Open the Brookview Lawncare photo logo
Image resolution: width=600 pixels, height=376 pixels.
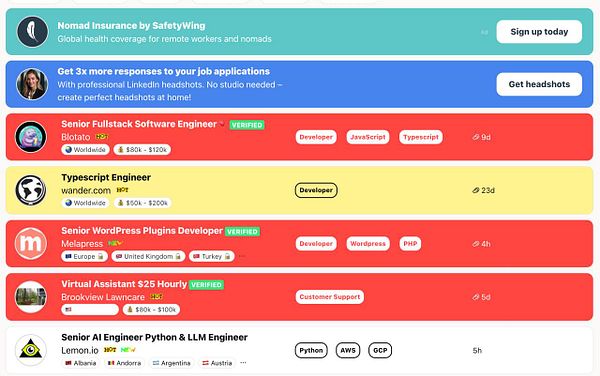pyautogui.click(x=31, y=296)
